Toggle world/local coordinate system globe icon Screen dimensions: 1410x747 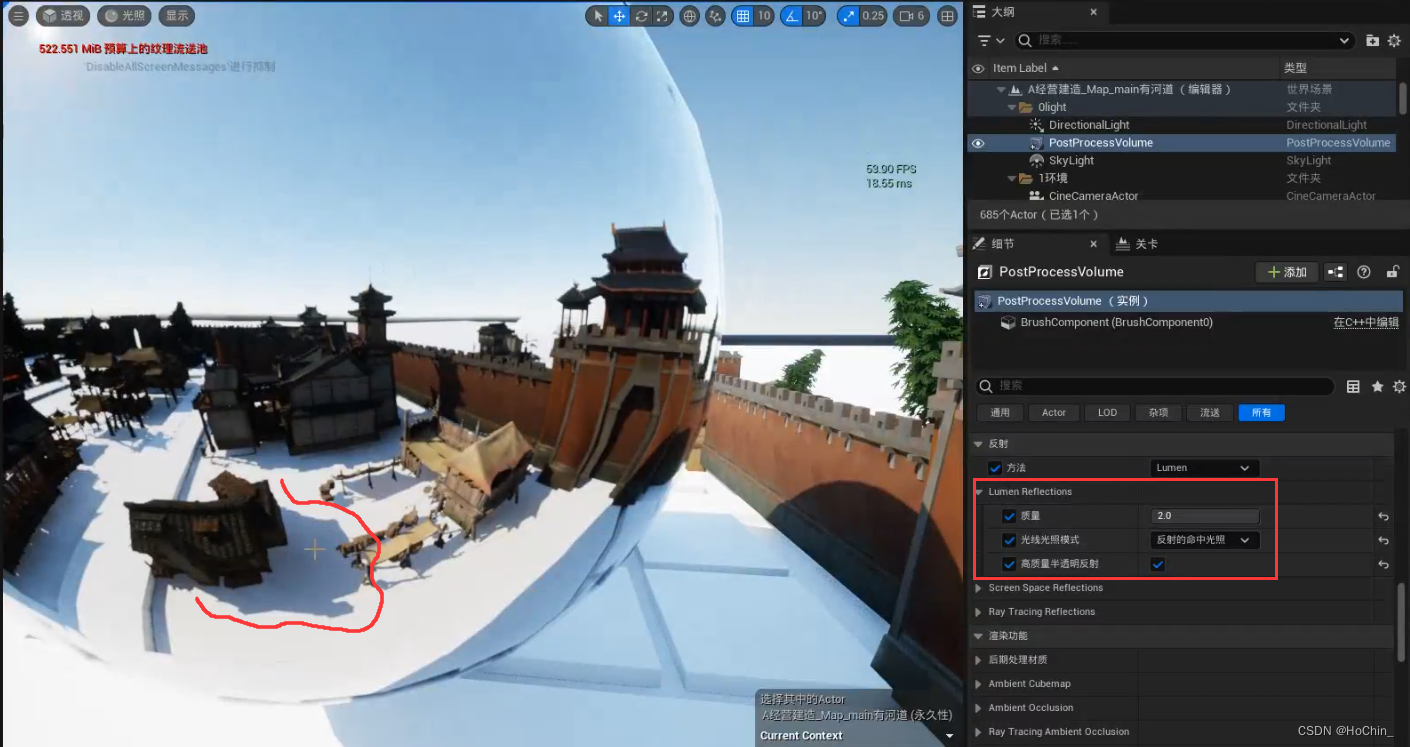(x=689, y=16)
